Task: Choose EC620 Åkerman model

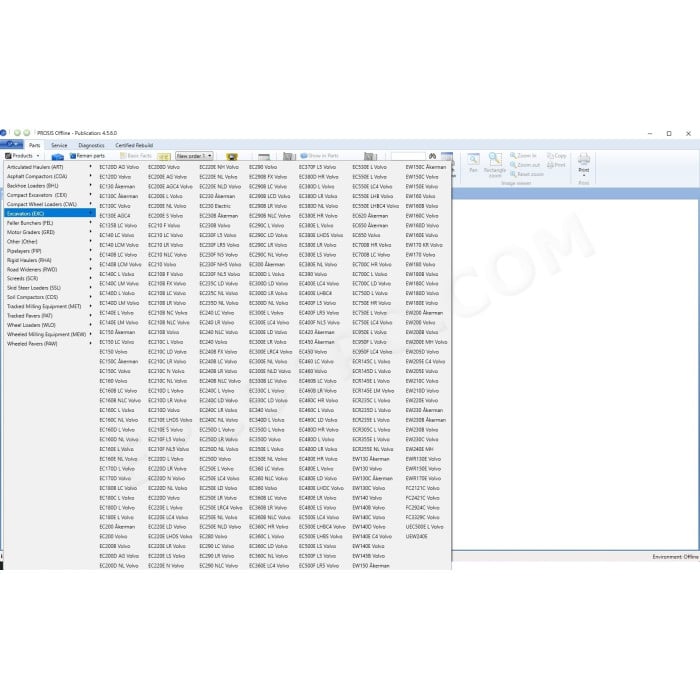Action: click(x=370, y=216)
